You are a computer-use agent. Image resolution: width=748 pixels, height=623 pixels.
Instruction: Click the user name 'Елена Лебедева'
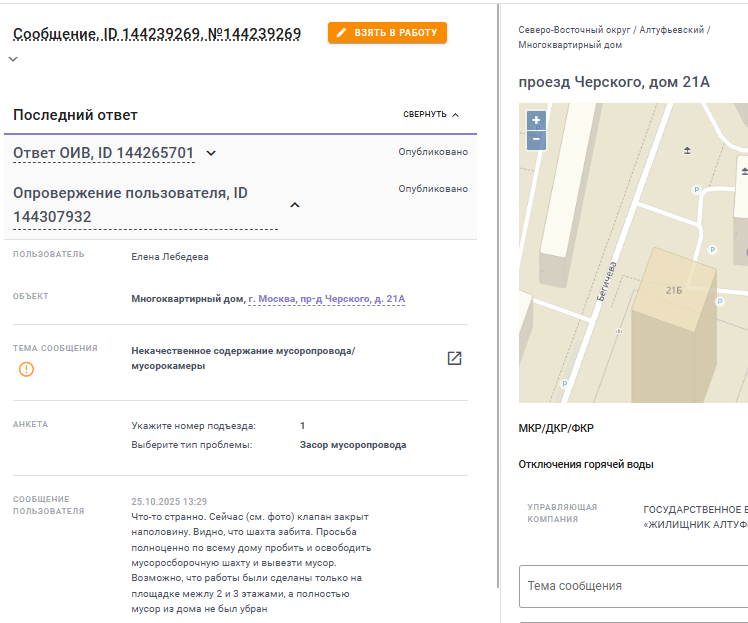170,257
